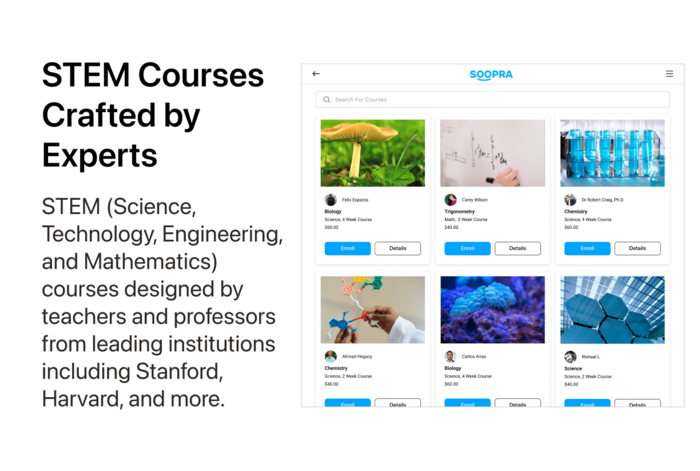
Task: View Details of the Trigonometry course
Action: (517, 248)
